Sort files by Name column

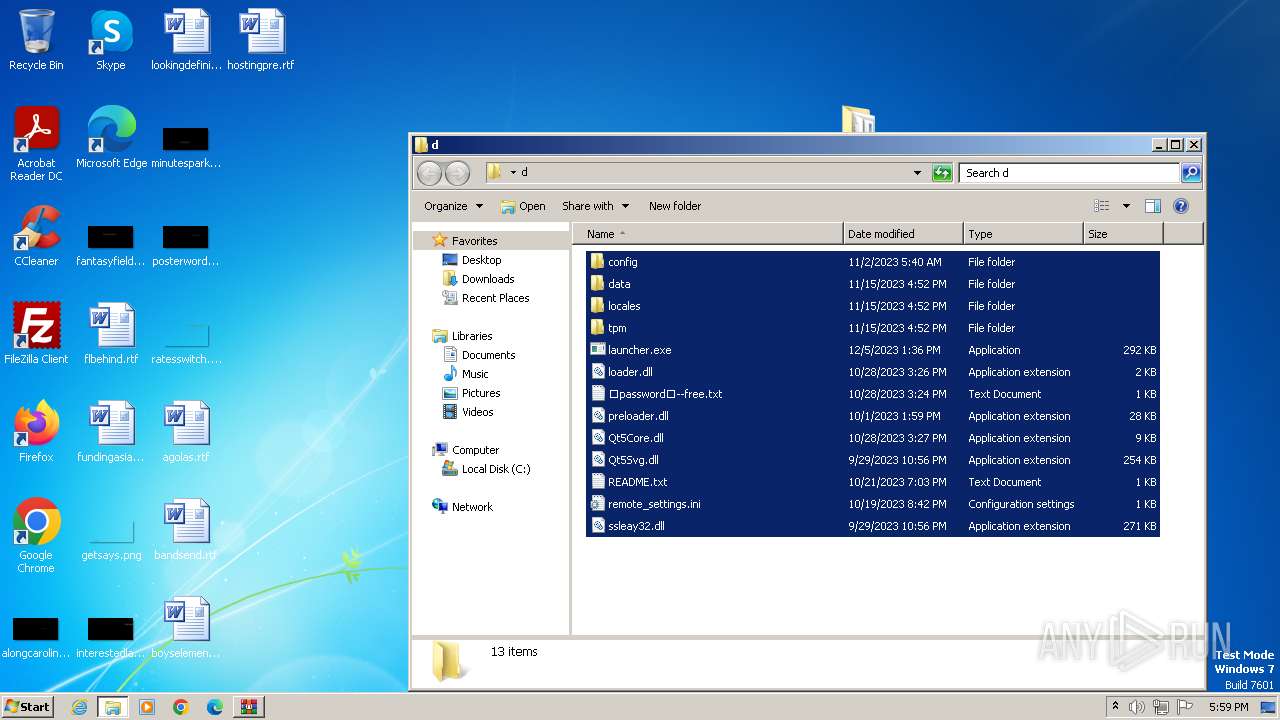708,234
